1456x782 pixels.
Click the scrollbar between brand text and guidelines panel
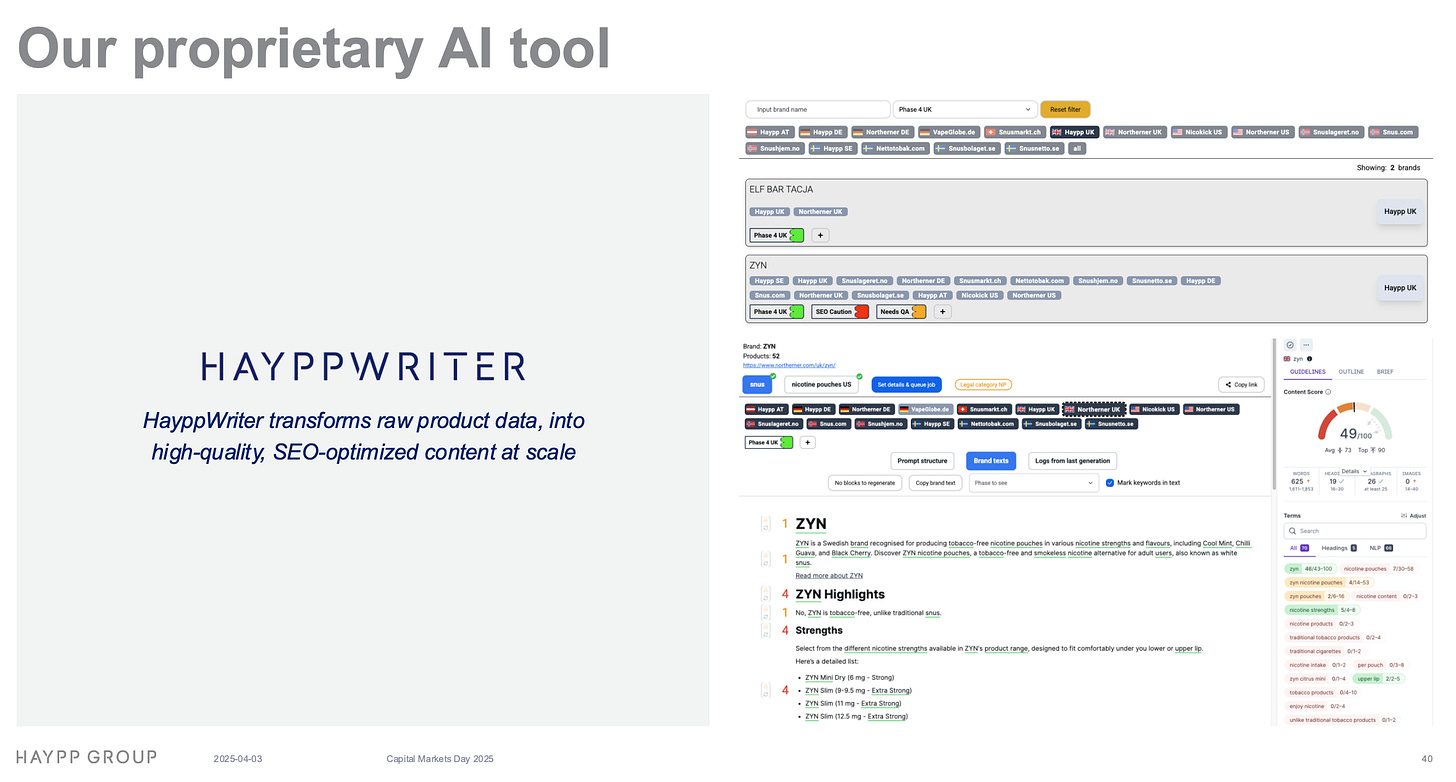pos(1274,413)
